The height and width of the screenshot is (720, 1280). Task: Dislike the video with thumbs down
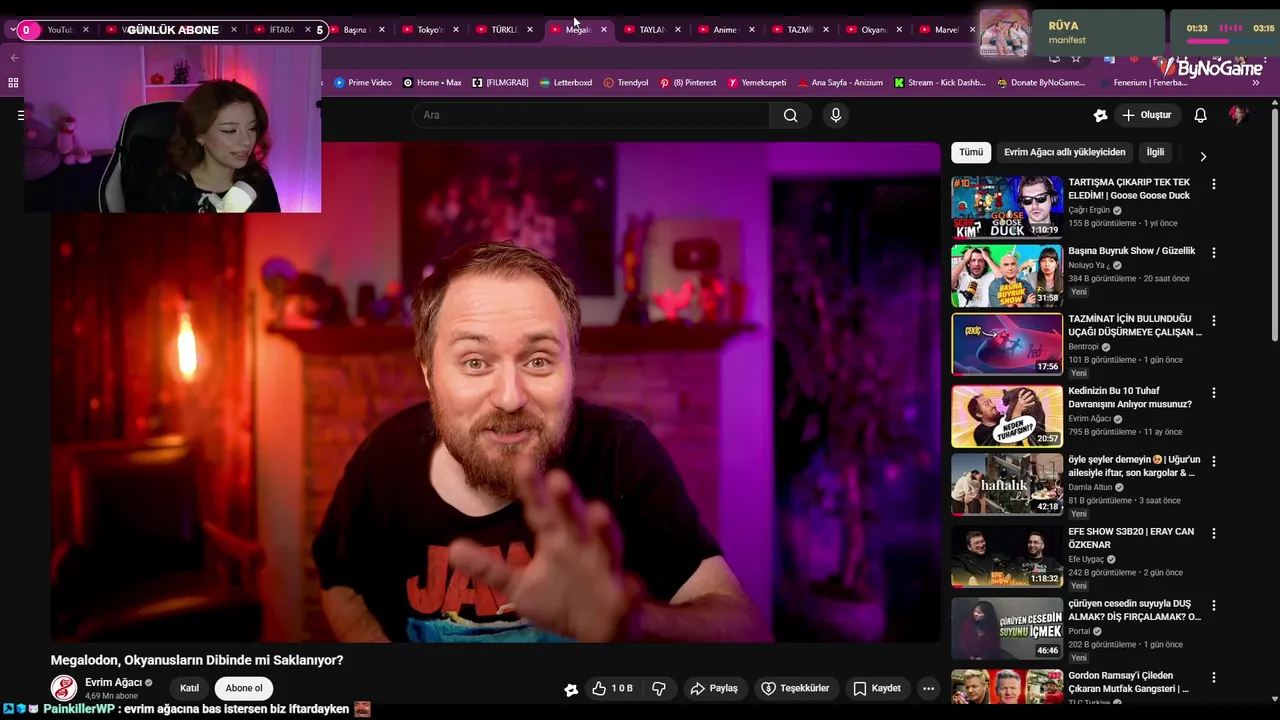point(659,688)
